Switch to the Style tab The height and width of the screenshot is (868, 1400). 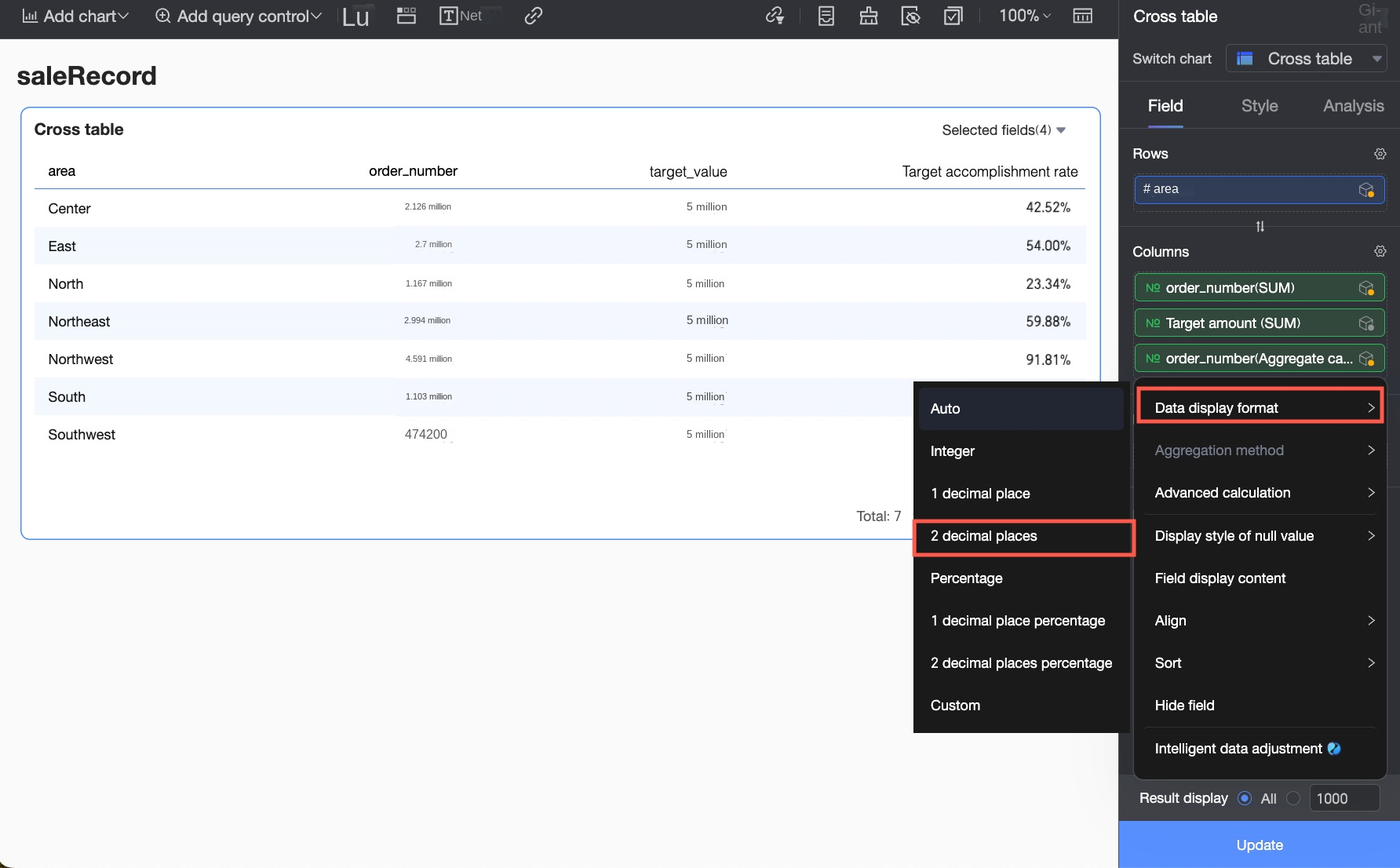[x=1259, y=106]
